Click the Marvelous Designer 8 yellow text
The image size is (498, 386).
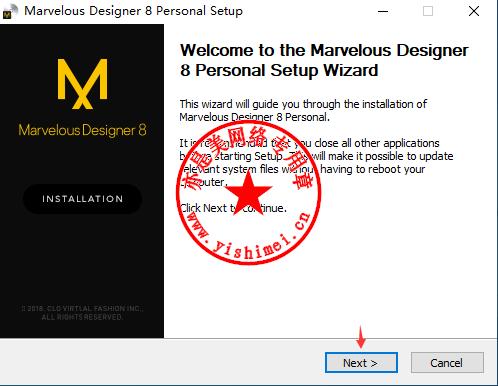point(82,130)
